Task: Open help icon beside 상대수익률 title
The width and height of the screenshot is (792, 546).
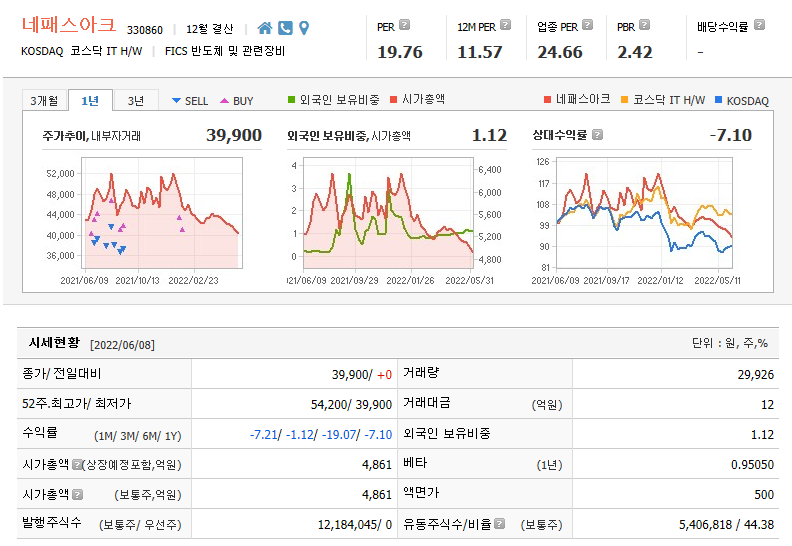Action: 598,135
